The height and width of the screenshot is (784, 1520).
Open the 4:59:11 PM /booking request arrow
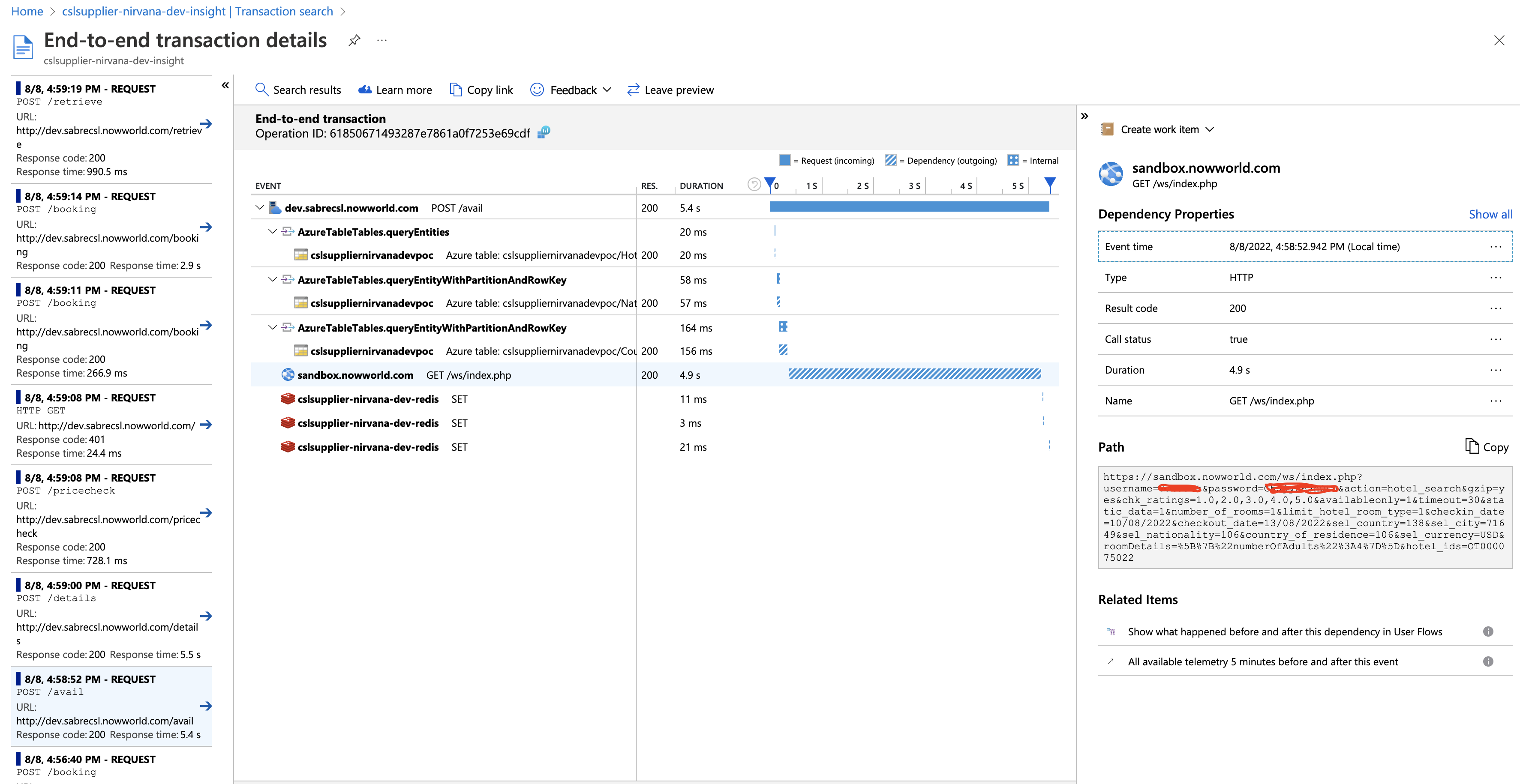(x=206, y=325)
